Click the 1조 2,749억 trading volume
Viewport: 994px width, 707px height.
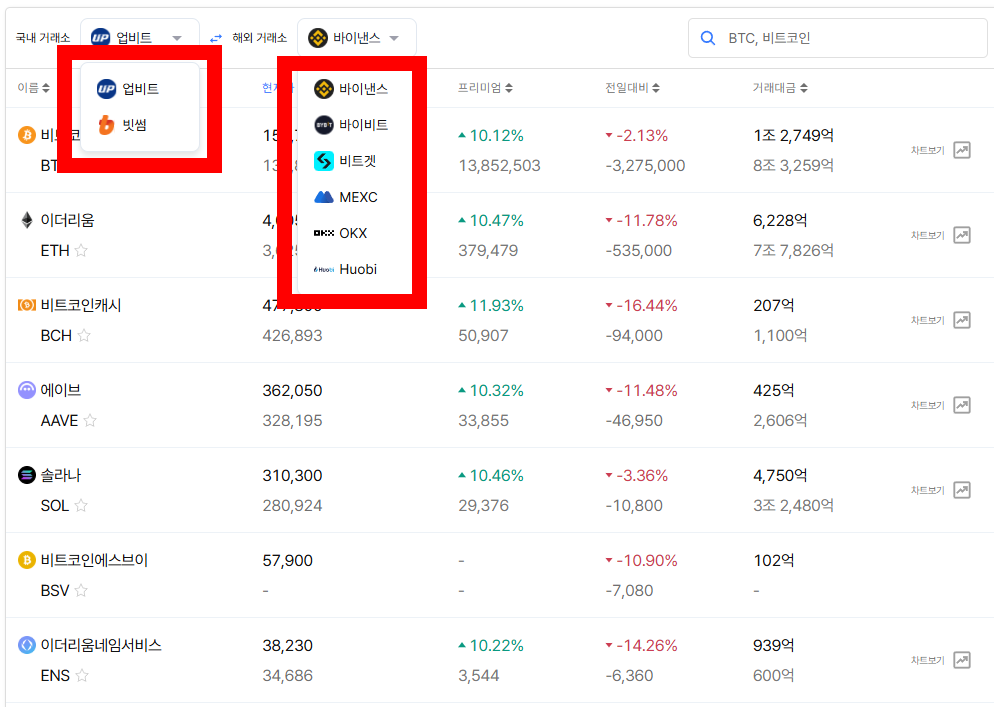tap(793, 135)
